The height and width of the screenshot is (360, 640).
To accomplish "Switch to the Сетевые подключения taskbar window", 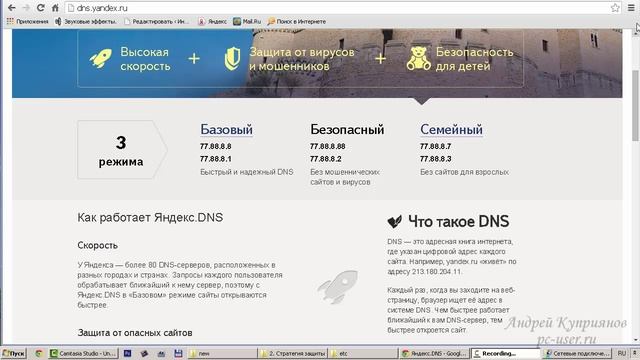I will [x=577, y=353].
